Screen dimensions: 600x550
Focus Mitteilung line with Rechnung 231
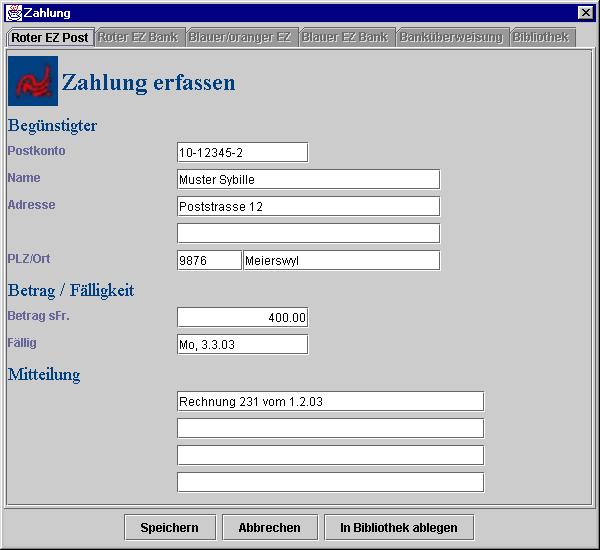(331, 401)
